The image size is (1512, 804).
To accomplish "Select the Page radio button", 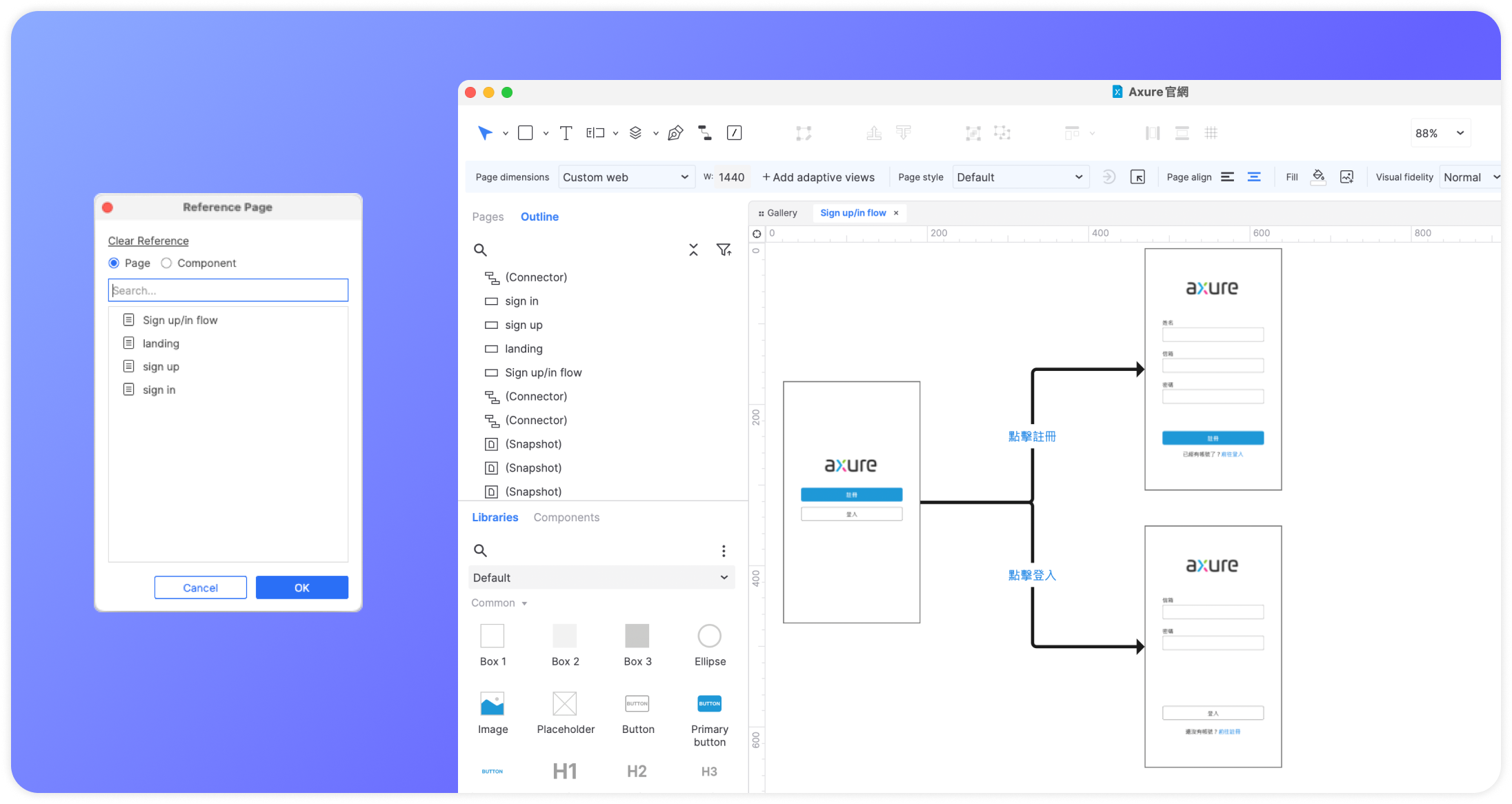I will pos(114,263).
